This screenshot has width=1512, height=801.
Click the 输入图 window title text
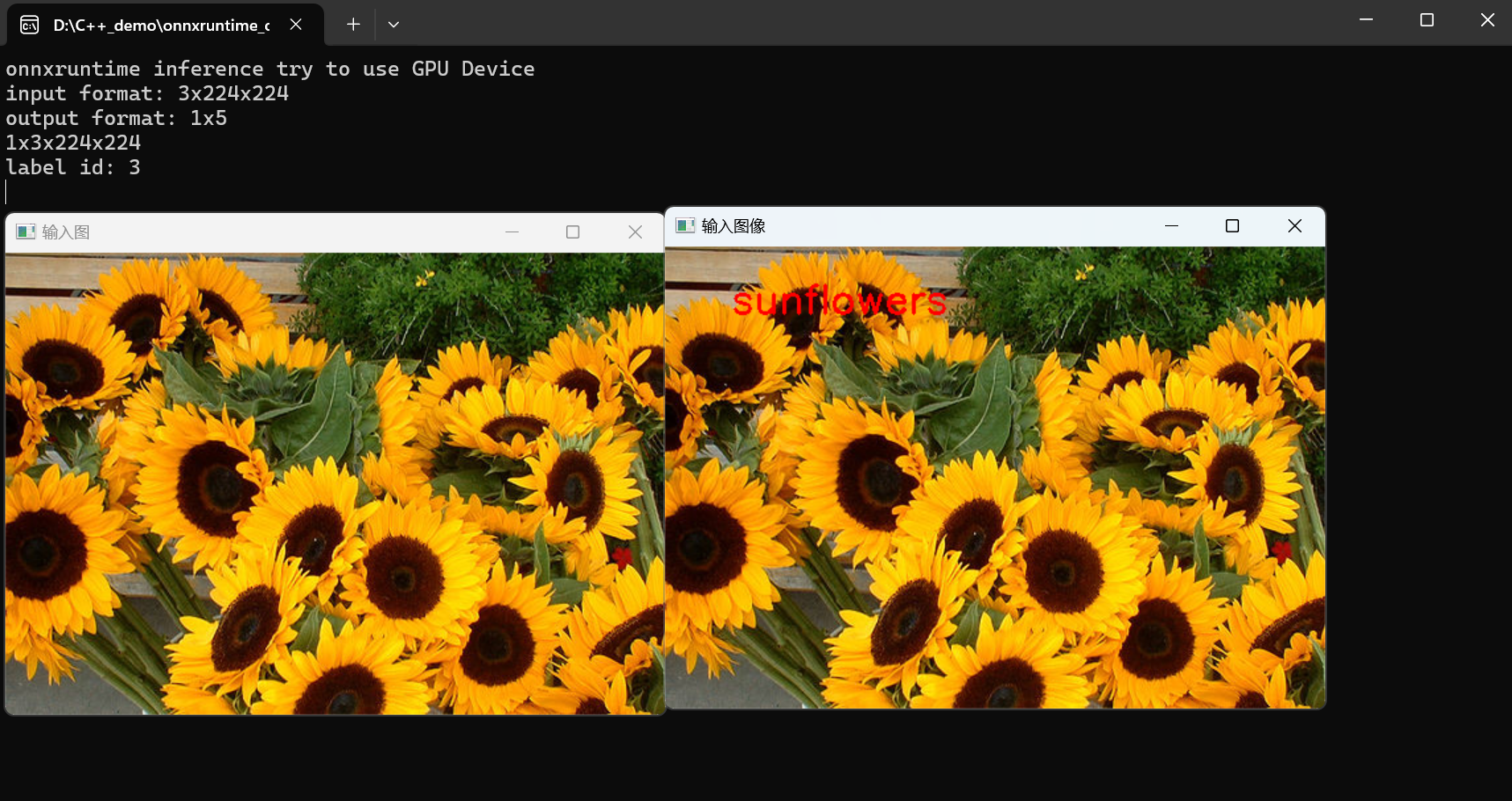point(66,232)
